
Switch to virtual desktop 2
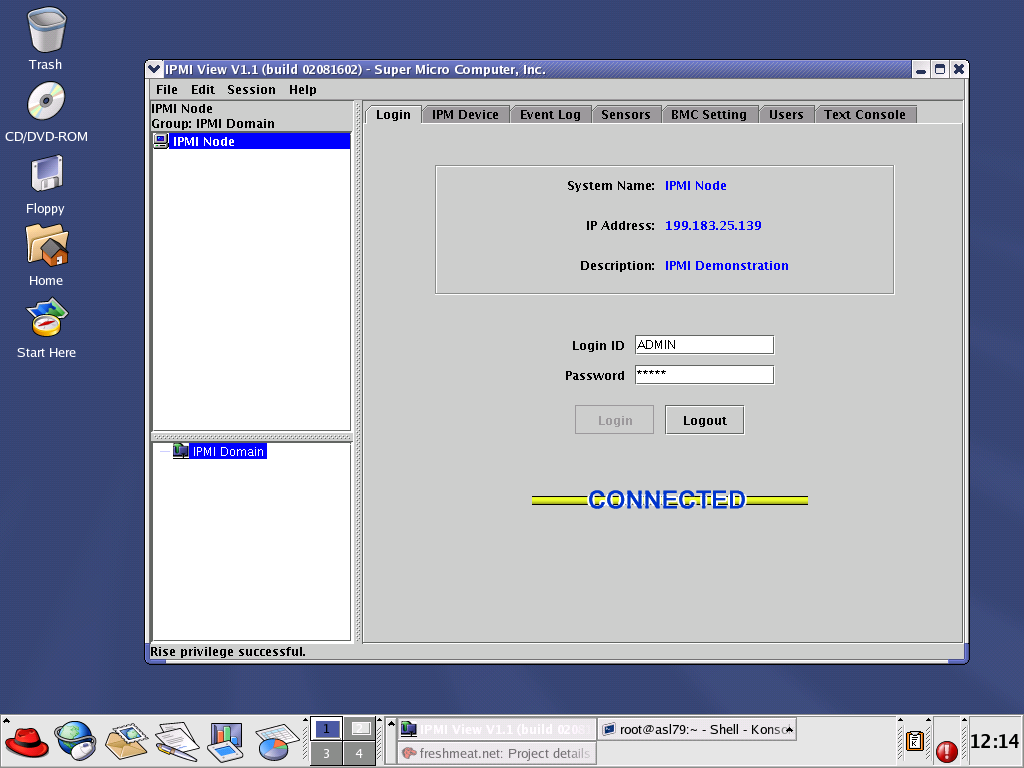tap(359, 729)
